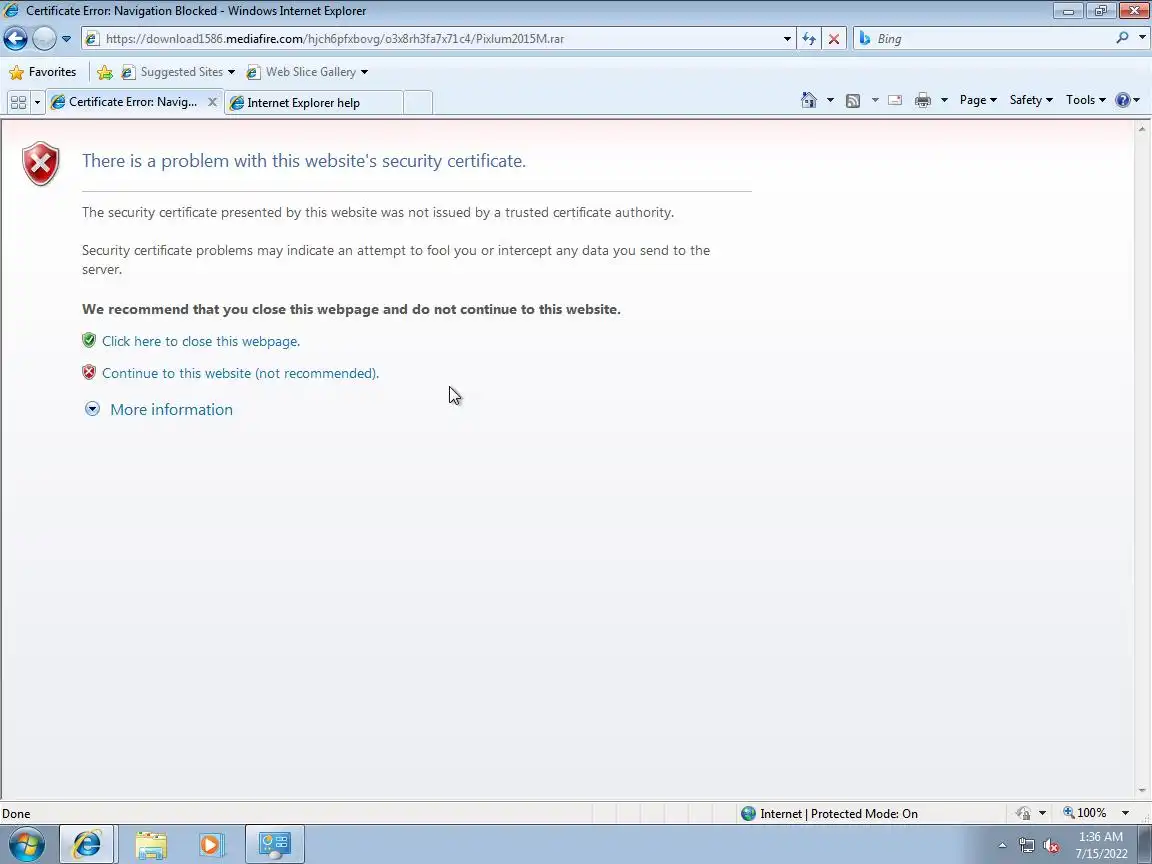This screenshot has height=864, width=1152.
Task: Click 'Click here to close this webpage'
Action: [201, 342]
